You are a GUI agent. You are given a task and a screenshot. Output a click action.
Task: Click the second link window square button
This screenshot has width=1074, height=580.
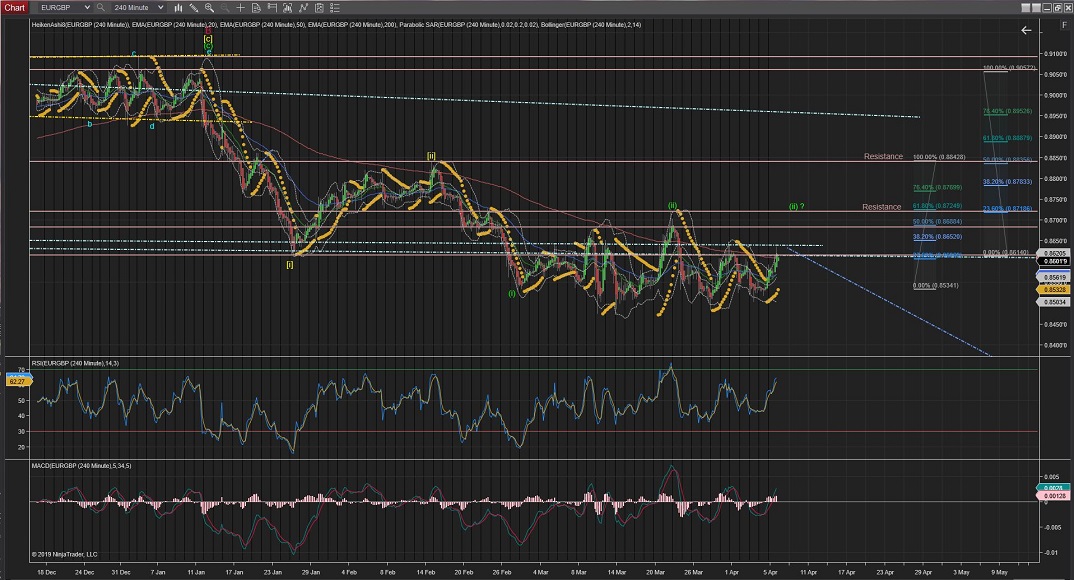1037,8
